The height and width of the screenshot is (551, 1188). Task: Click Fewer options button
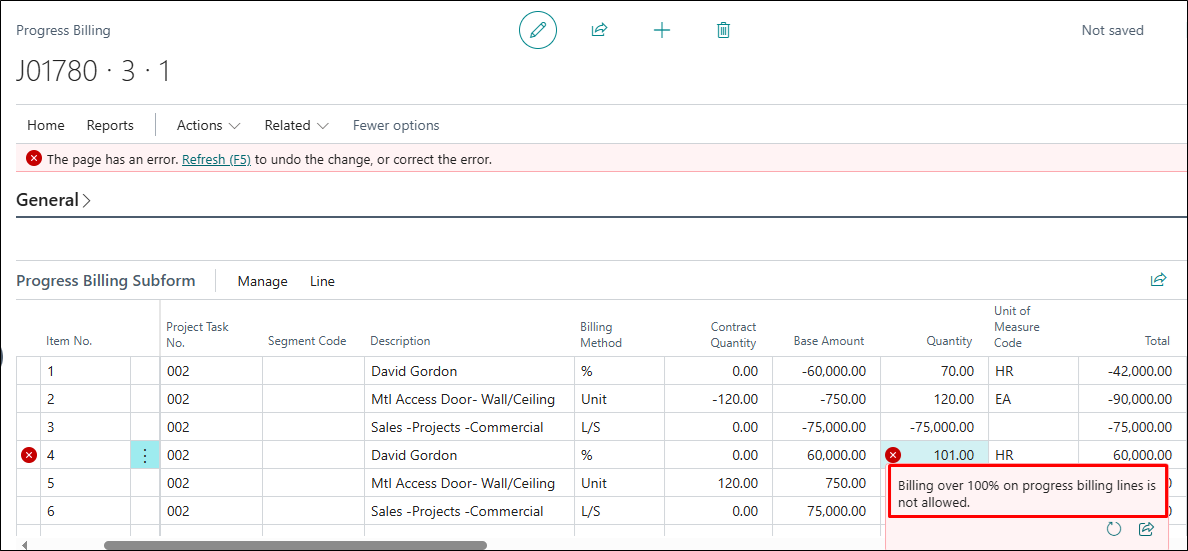pos(396,125)
